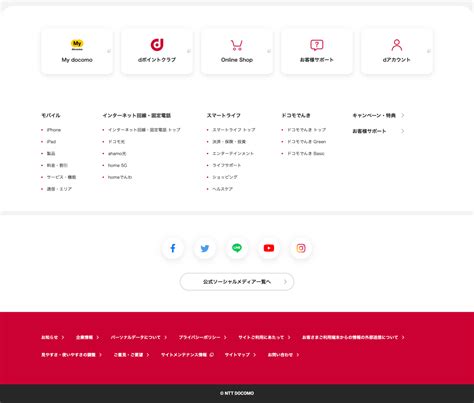
Task: Open the ドコモ光 link
Action: (x=116, y=142)
